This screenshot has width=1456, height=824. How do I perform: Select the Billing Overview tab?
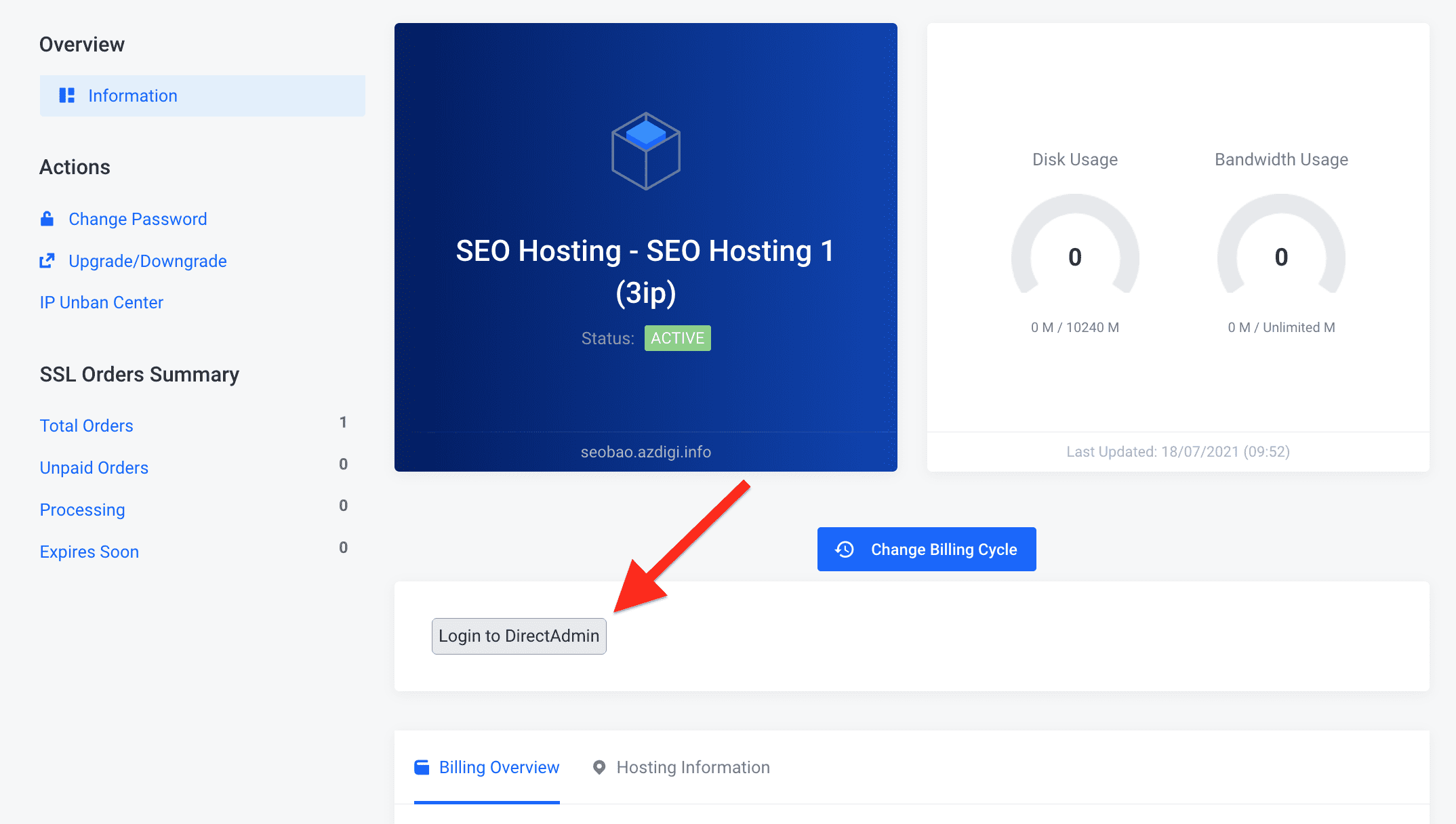[499, 767]
